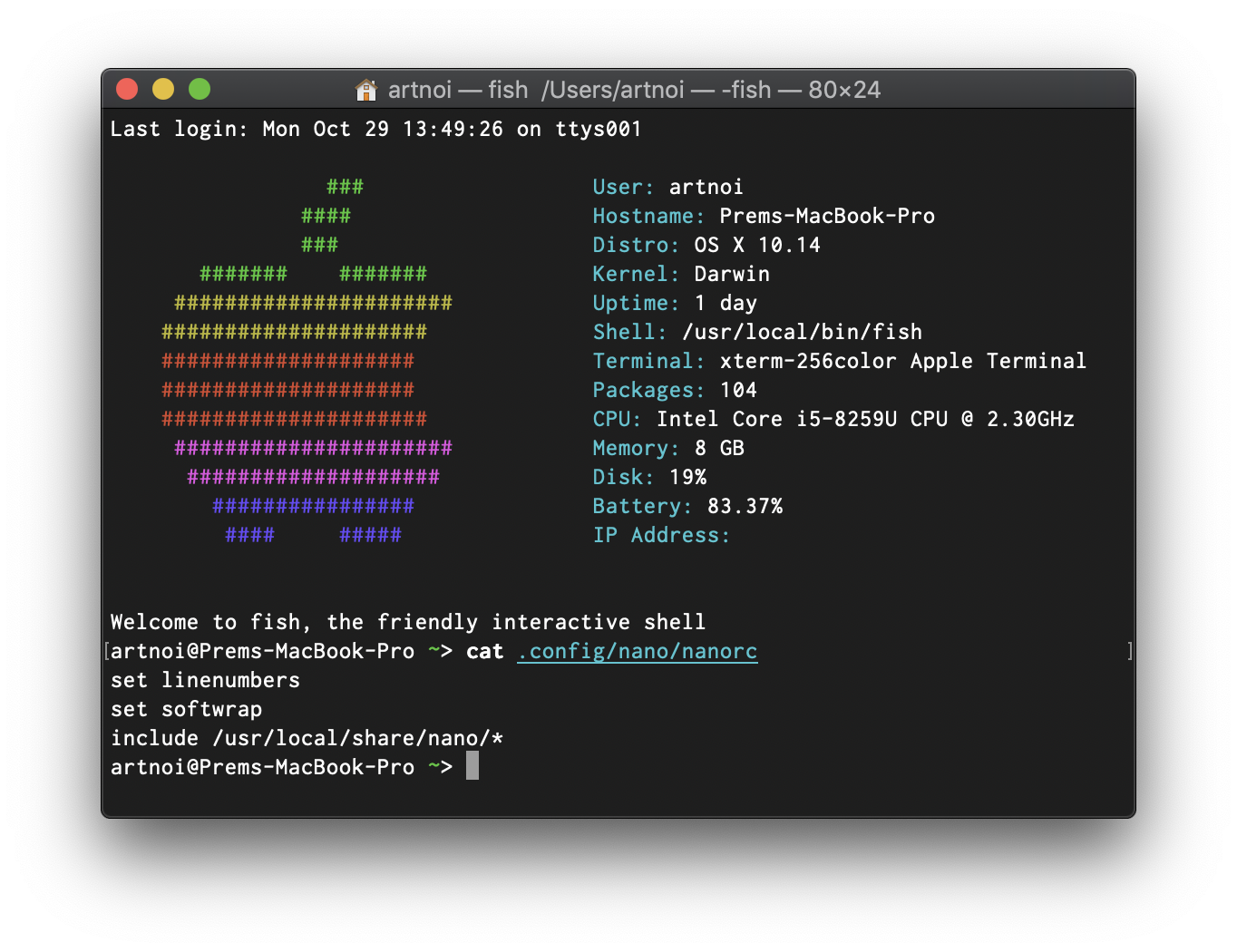Close the Terminal window with red button
Screen dimensions: 1237x952
click(127, 89)
